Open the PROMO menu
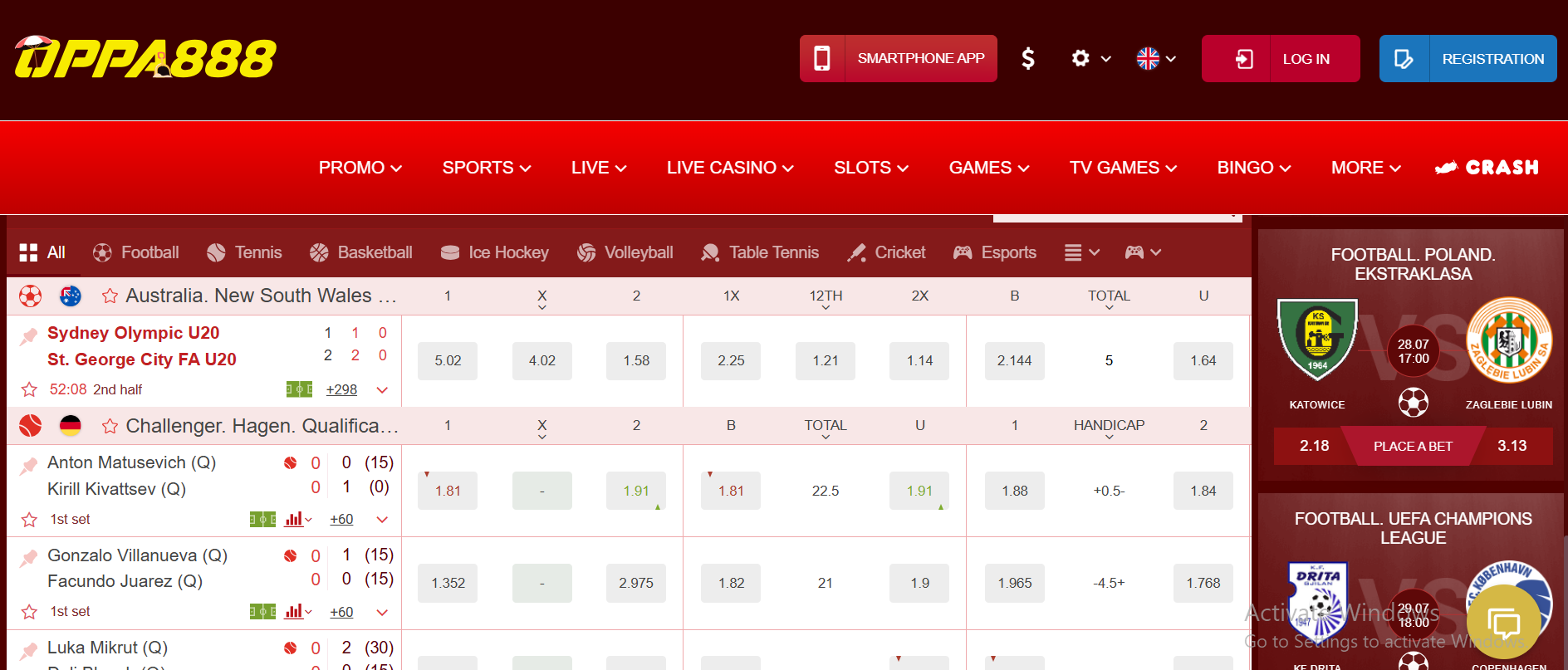This screenshot has height=670, width=1568. pos(360,168)
